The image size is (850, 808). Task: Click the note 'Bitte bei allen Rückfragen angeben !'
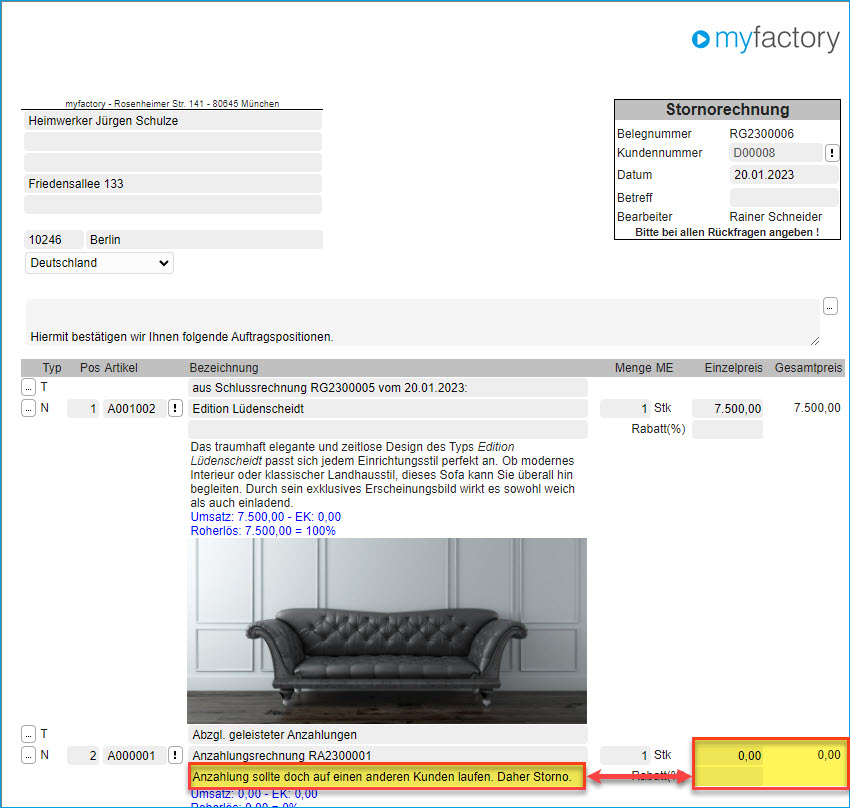727,232
